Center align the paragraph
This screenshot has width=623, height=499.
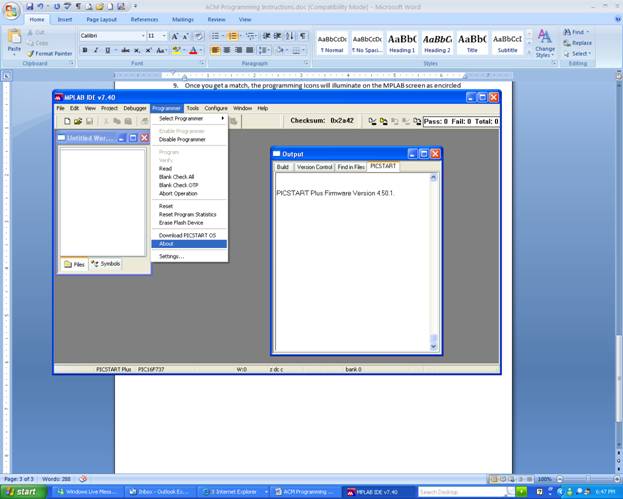tap(226, 50)
